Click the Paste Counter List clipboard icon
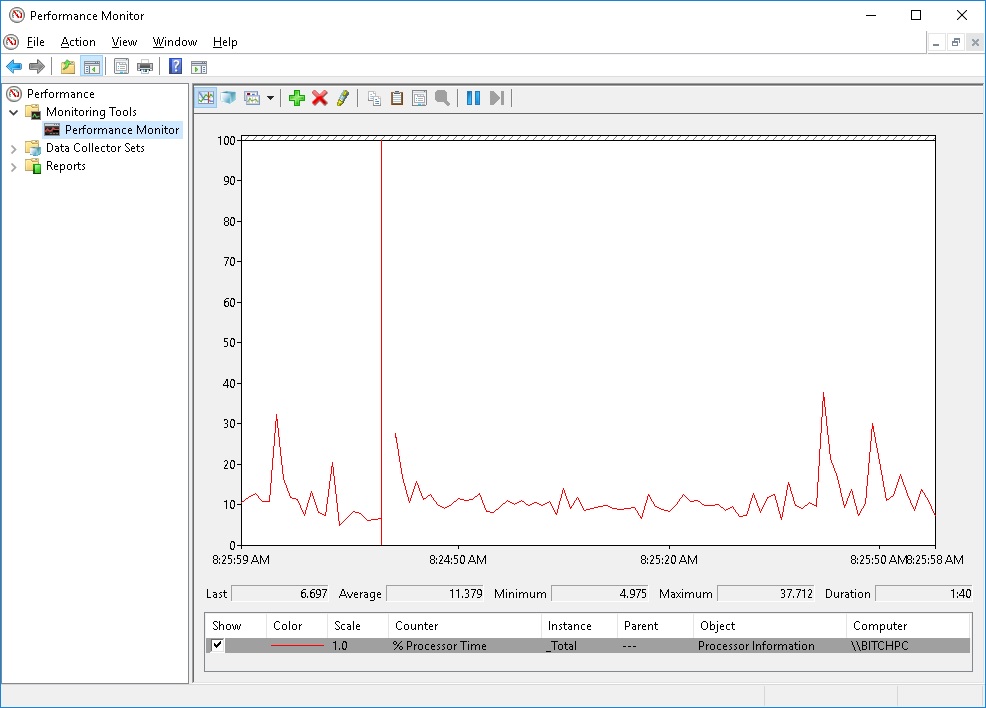The image size is (986, 708). tap(397, 98)
